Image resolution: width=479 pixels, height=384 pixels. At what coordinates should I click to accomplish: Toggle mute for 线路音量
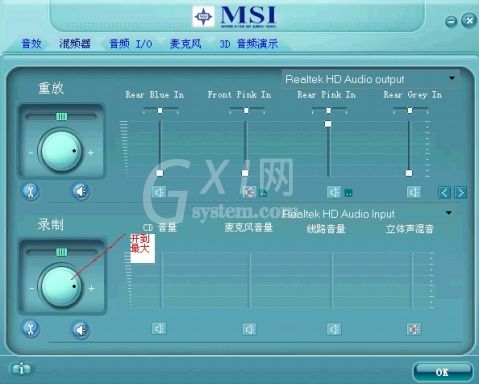[334, 329]
